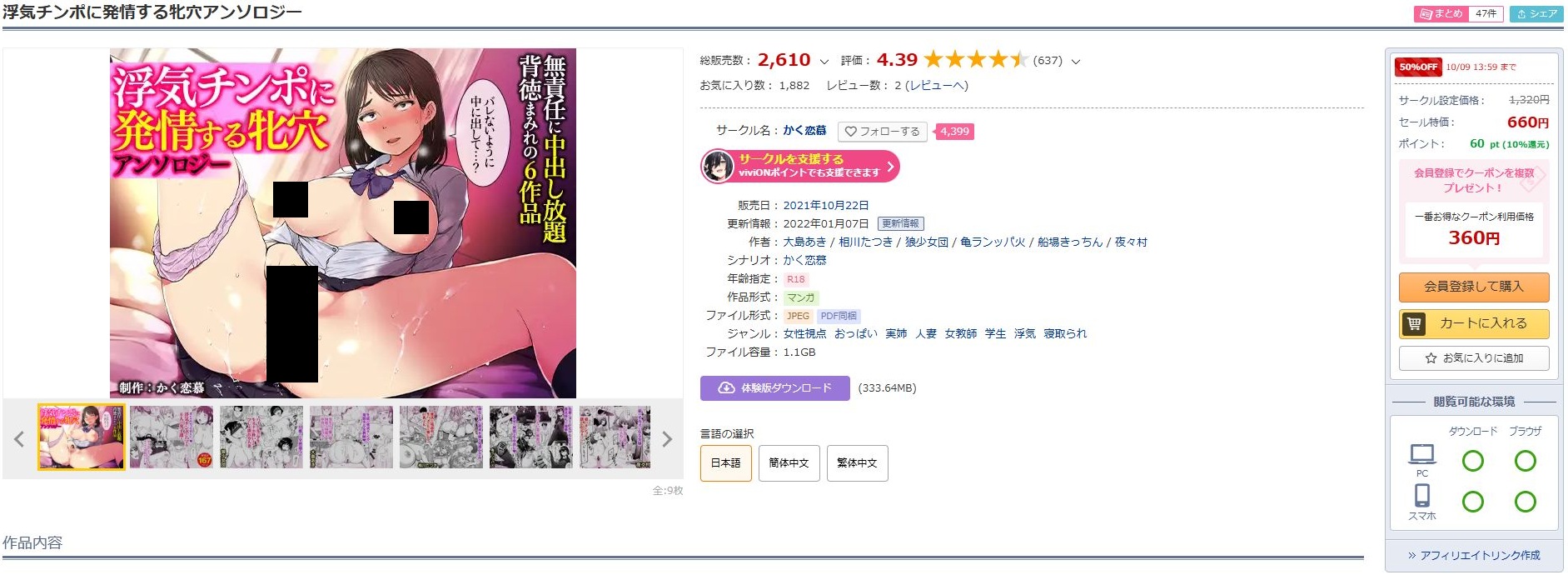Click the シェア share button
This screenshot has width=1568, height=575.
[1536, 14]
